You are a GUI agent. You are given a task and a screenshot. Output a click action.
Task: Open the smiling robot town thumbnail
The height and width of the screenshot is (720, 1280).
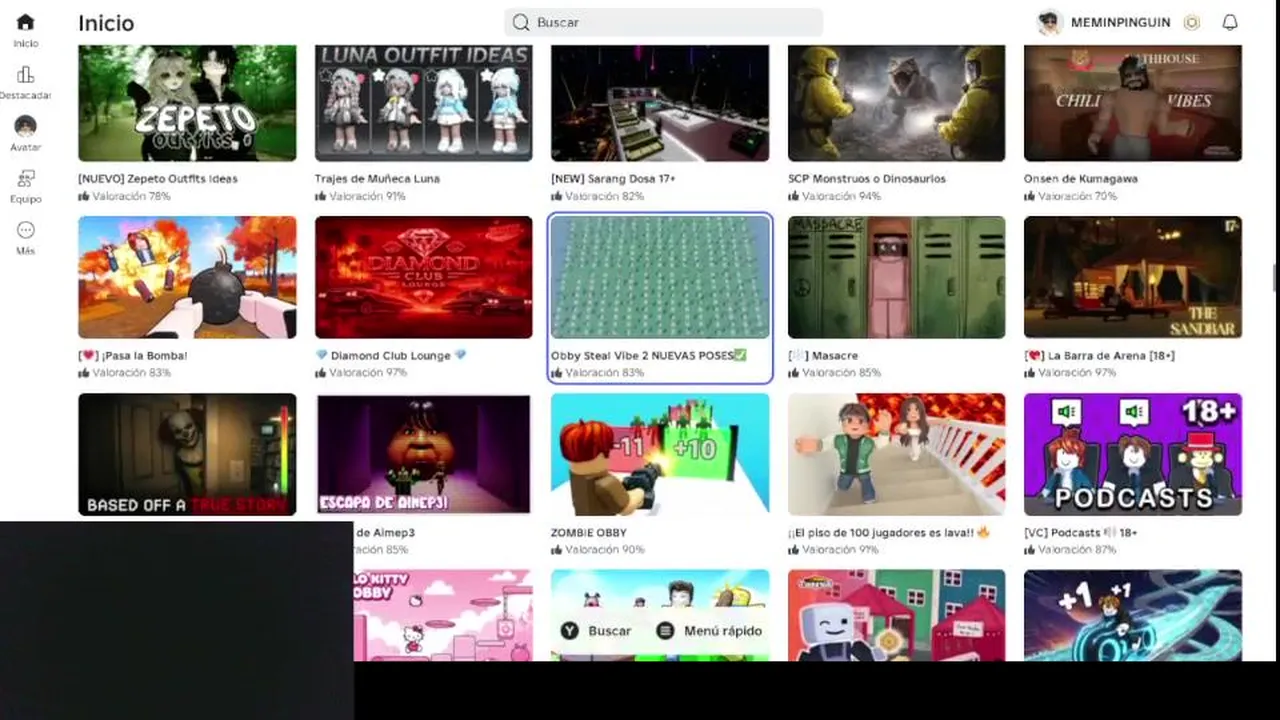point(897,615)
